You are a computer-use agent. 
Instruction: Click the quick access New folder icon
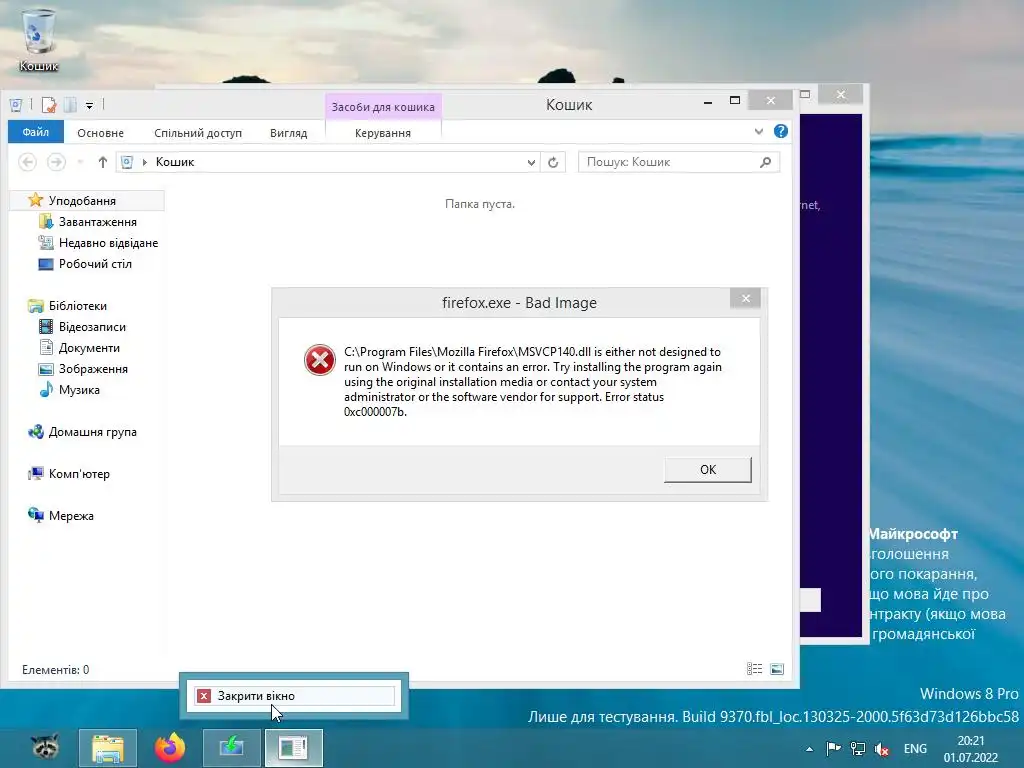point(71,104)
